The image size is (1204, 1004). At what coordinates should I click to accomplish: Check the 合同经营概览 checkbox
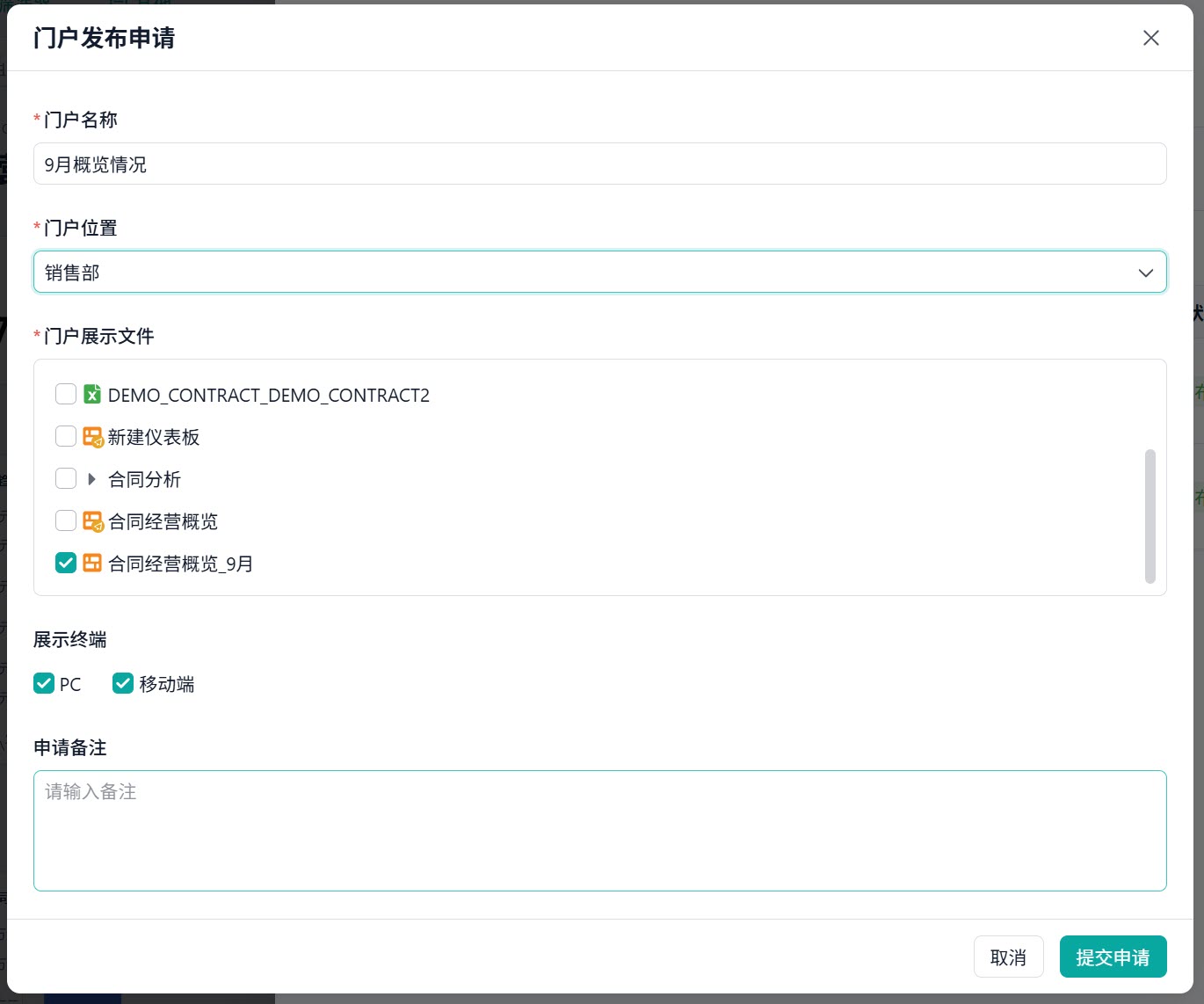point(66,520)
